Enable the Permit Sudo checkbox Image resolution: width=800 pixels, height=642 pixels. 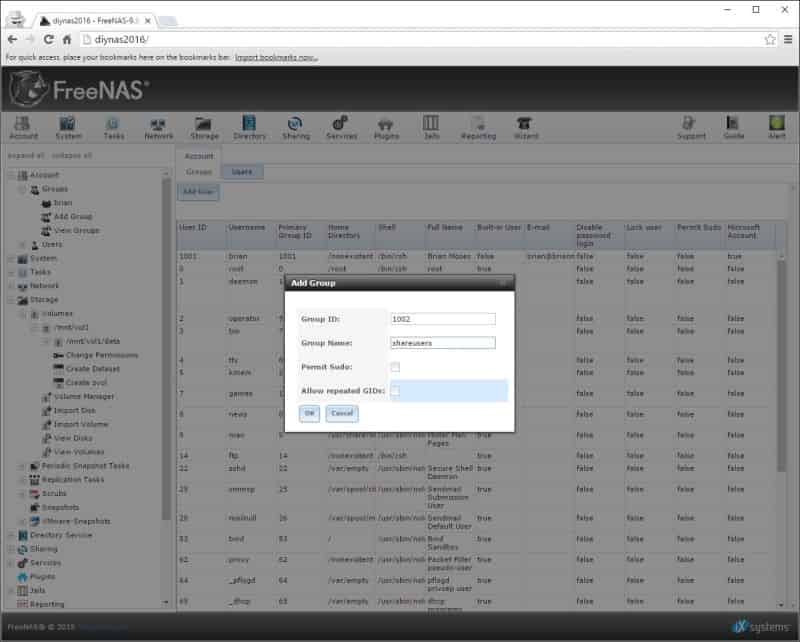tap(395, 367)
